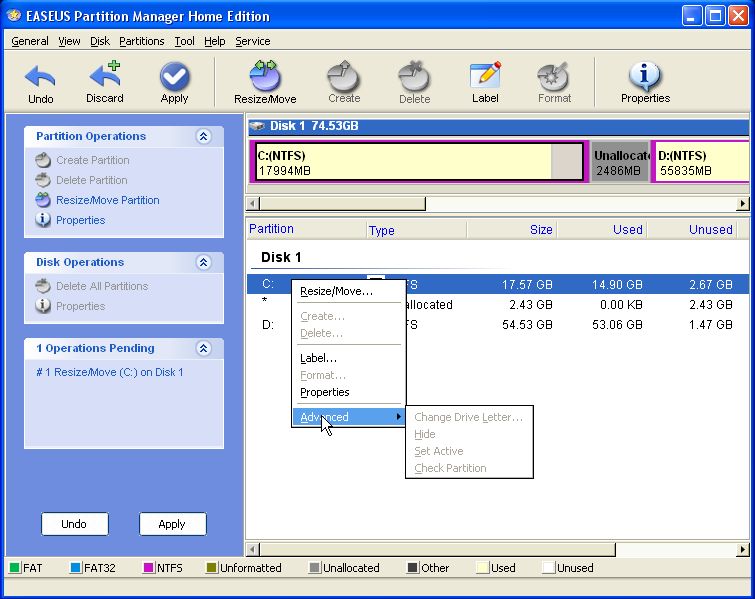Image resolution: width=755 pixels, height=599 pixels.
Task: Select the D:(NTFS) 55835MB block
Action: (700, 162)
